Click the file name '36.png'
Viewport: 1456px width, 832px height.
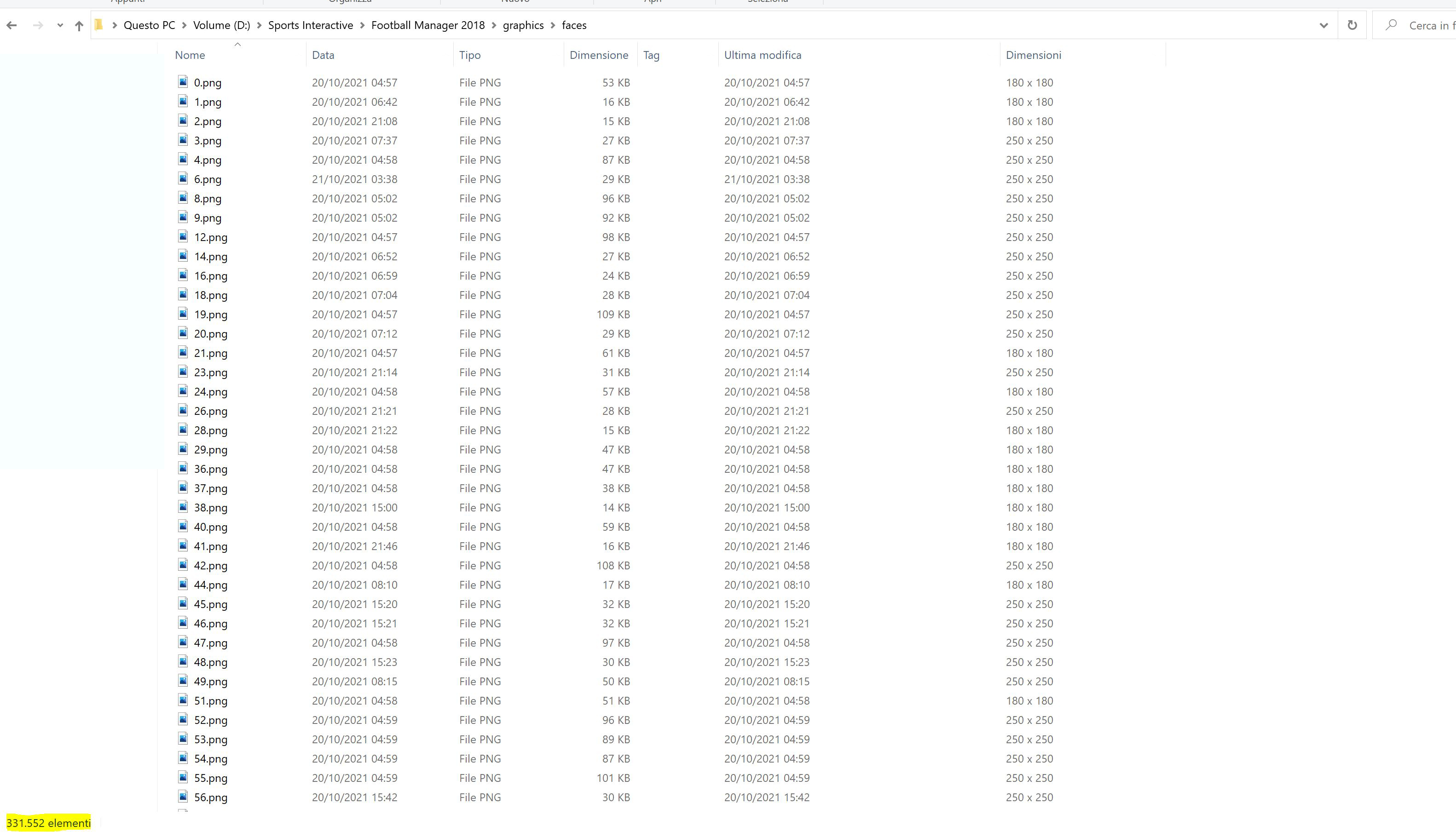coord(210,469)
